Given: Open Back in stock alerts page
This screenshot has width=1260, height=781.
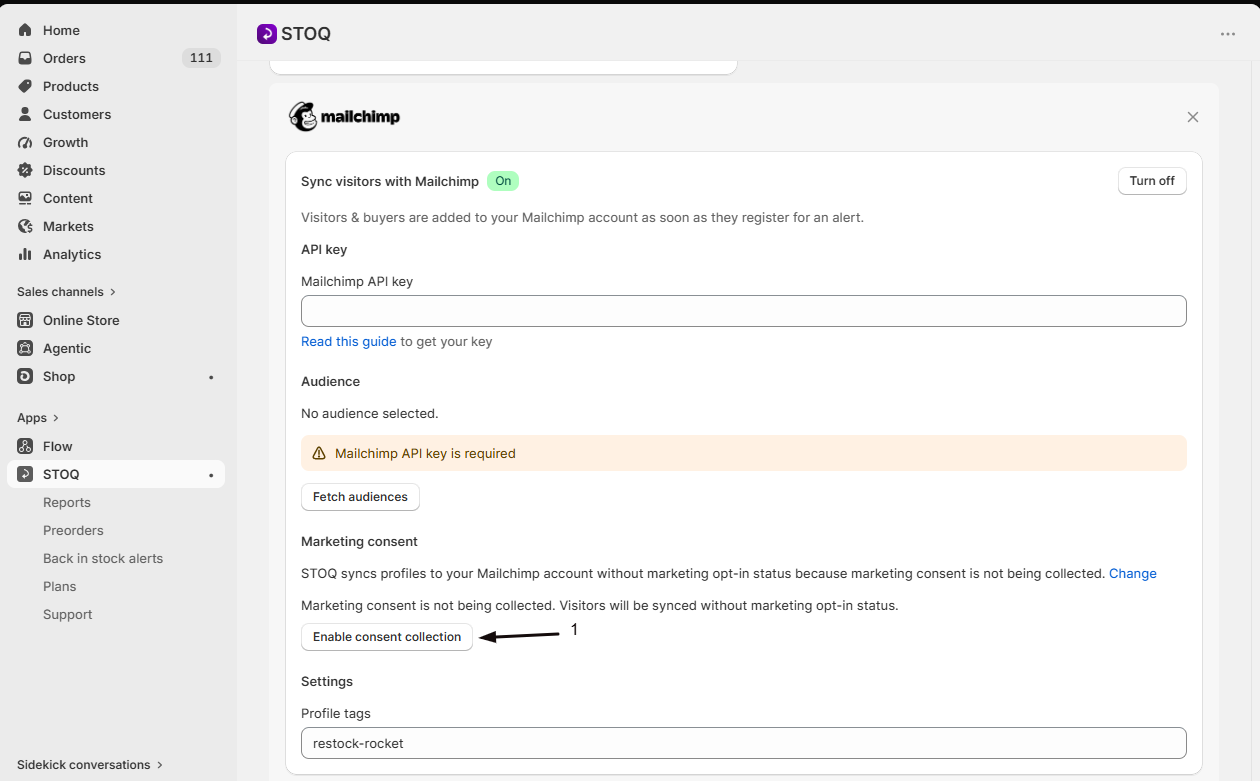Looking at the screenshot, I should (103, 558).
